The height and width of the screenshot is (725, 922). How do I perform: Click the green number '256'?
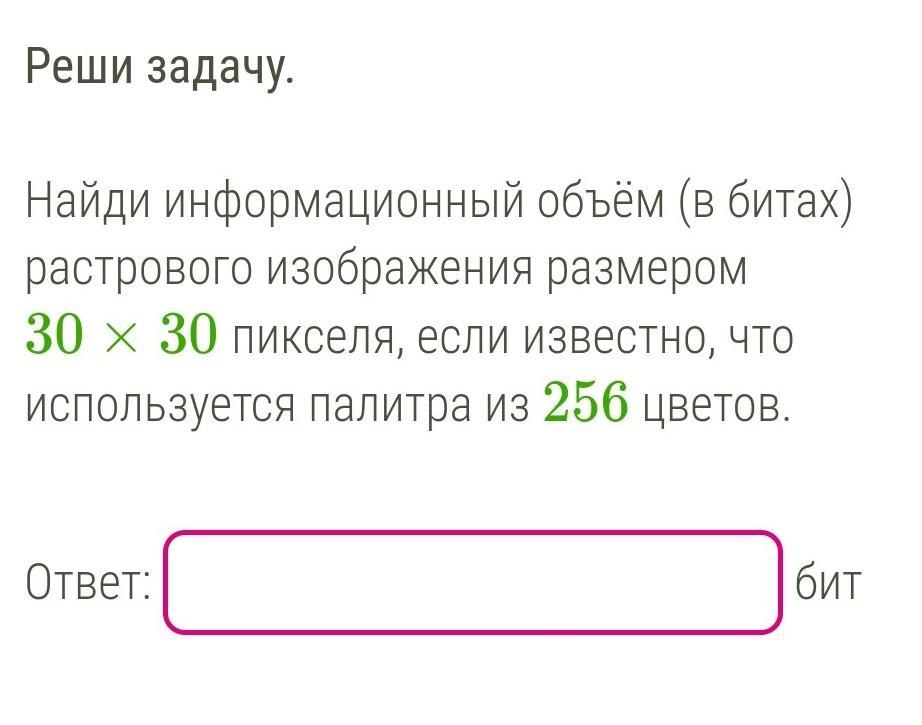pos(585,405)
